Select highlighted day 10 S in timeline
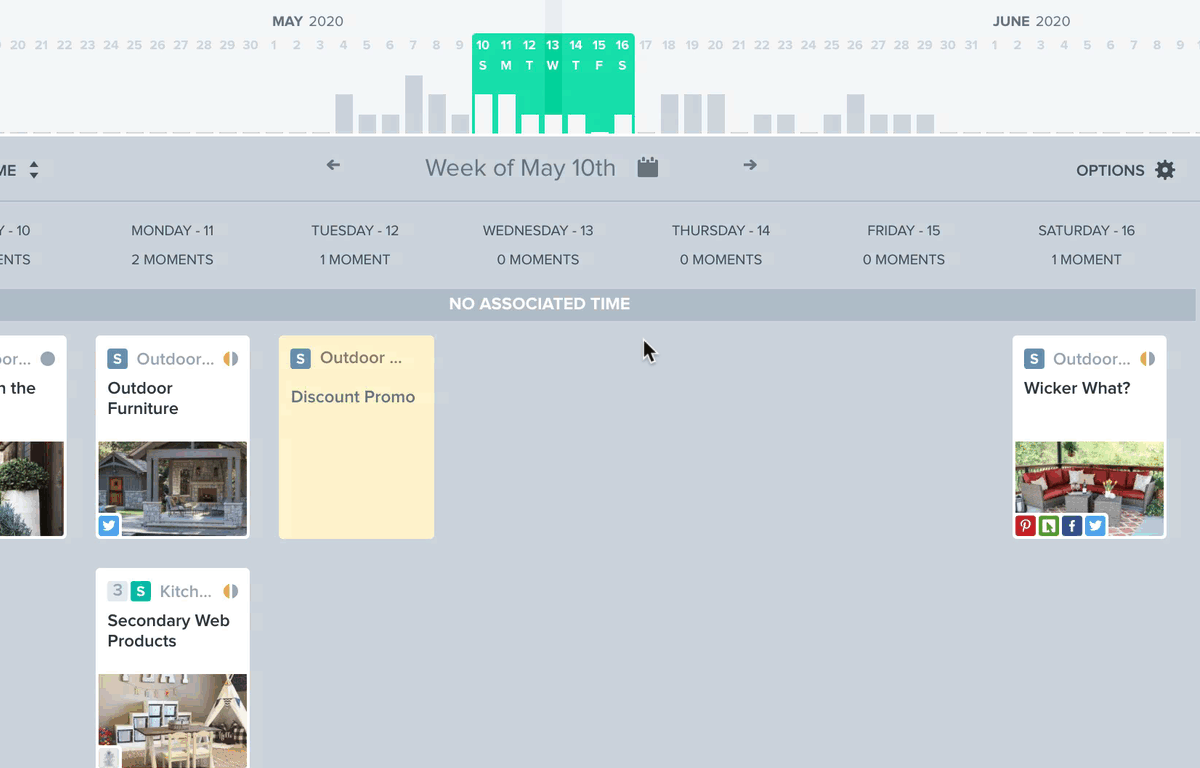 (483, 55)
